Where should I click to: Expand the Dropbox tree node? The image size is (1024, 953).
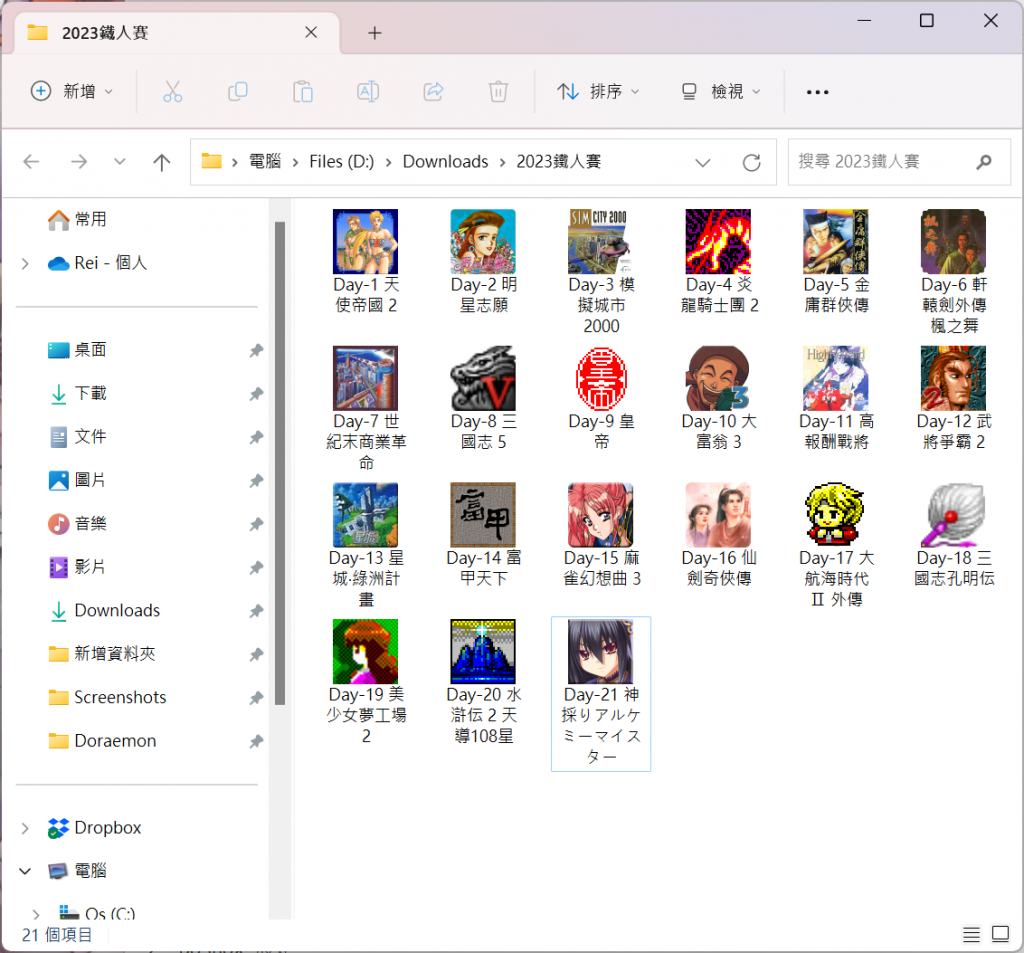coord(25,828)
